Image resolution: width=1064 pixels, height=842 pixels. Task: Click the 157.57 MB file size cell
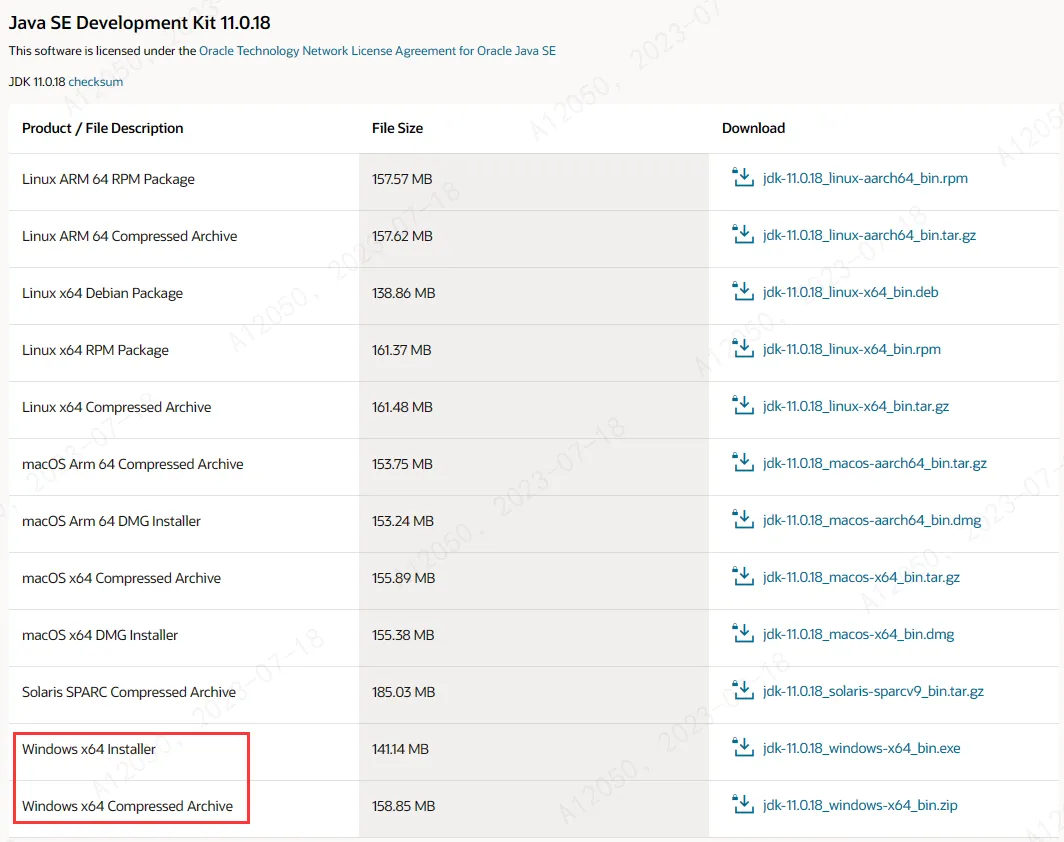click(x=534, y=182)
